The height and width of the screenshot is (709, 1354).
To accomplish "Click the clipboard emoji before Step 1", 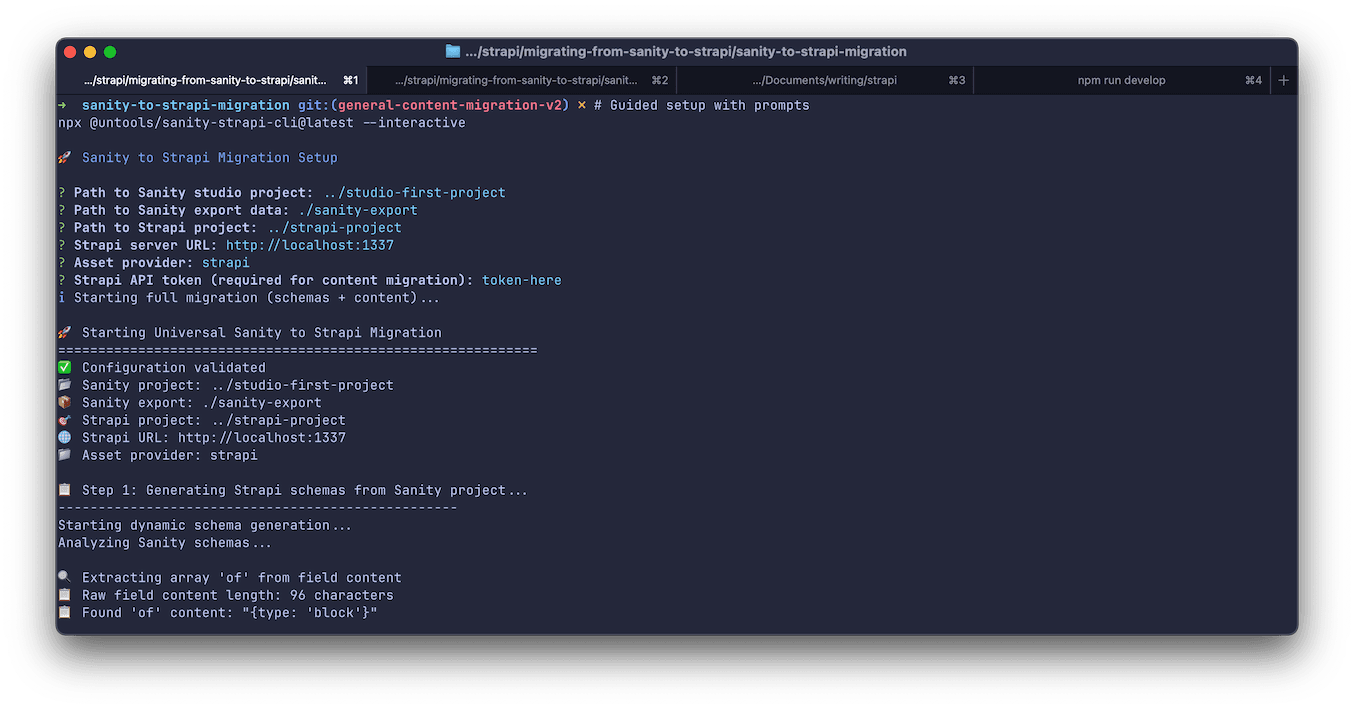I will (65, 490).
